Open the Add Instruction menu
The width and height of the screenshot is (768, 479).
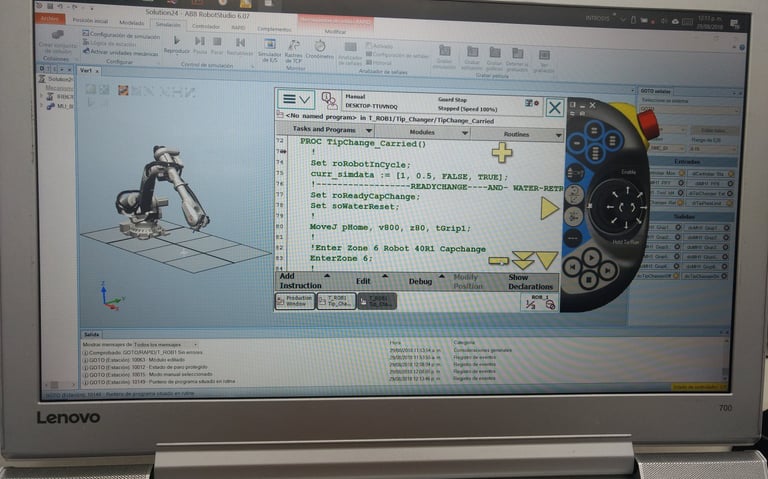302,281
